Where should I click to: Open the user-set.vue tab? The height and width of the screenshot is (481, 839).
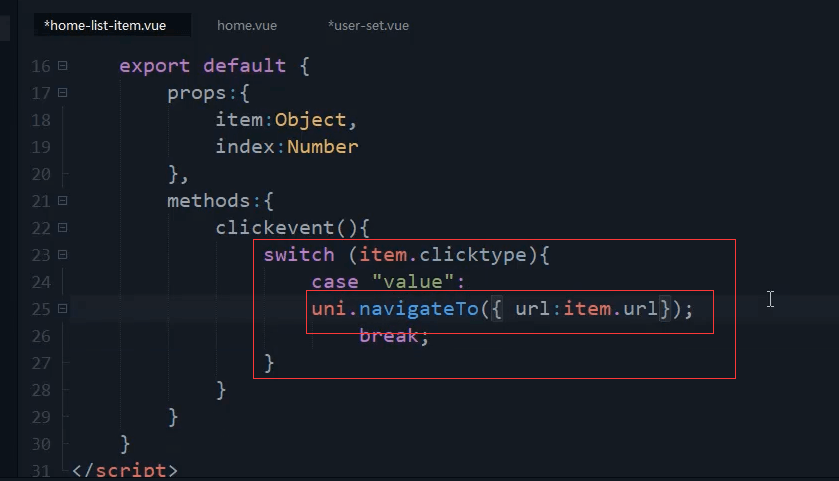coord(368,25)
